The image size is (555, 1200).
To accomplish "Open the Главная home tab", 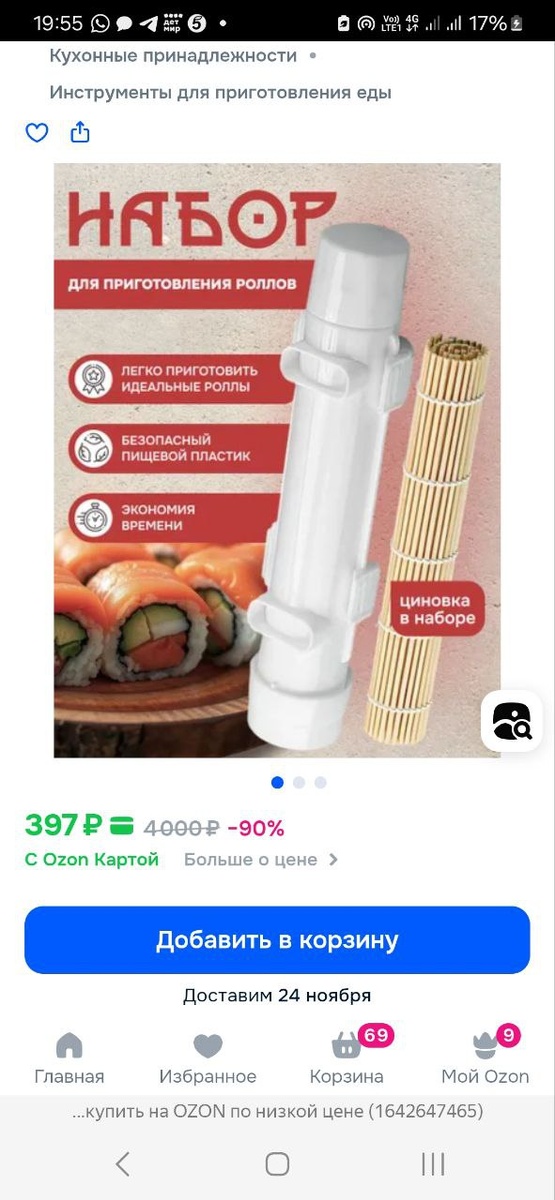I will (x=69, y=1059).
